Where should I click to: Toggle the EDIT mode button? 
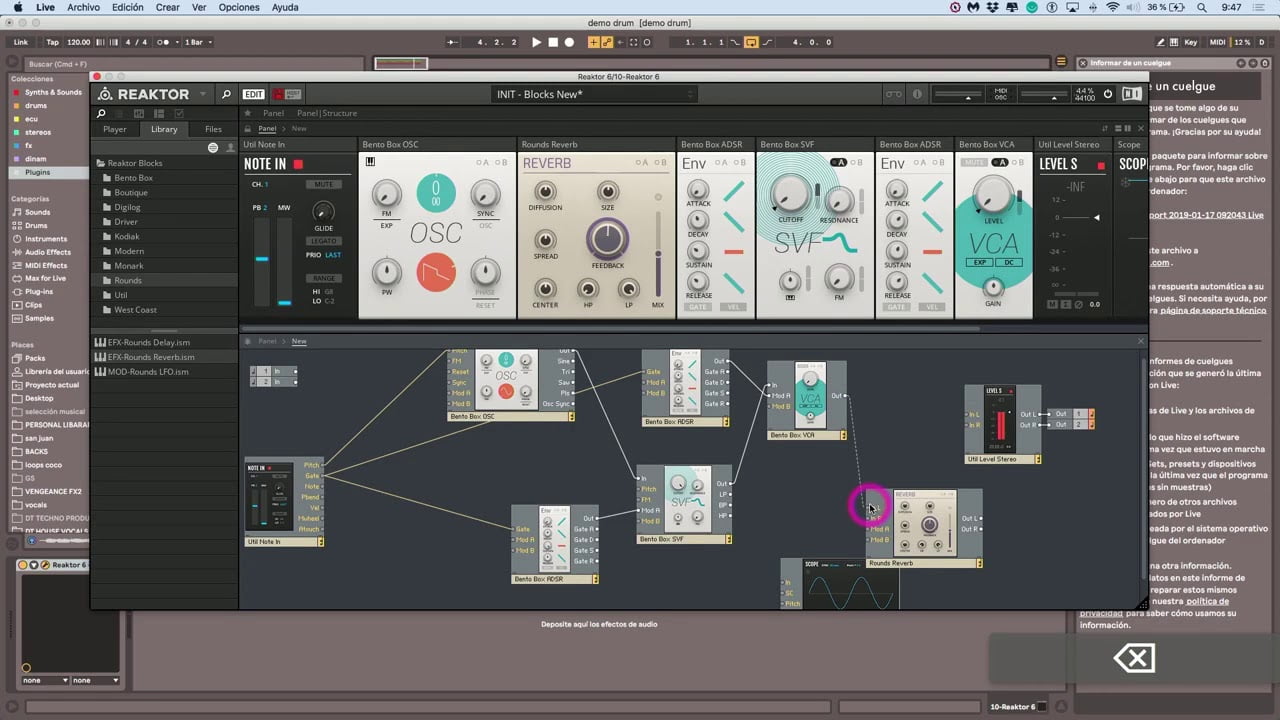pos(254,94)
